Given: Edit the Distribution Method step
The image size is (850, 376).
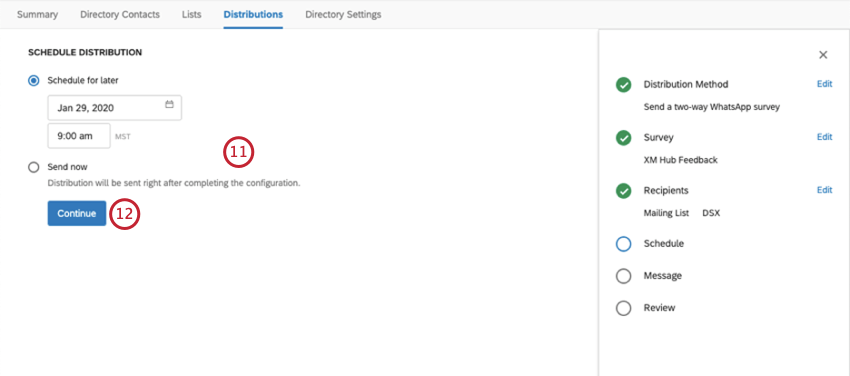Looking at the screenshot, I should 825,84.
